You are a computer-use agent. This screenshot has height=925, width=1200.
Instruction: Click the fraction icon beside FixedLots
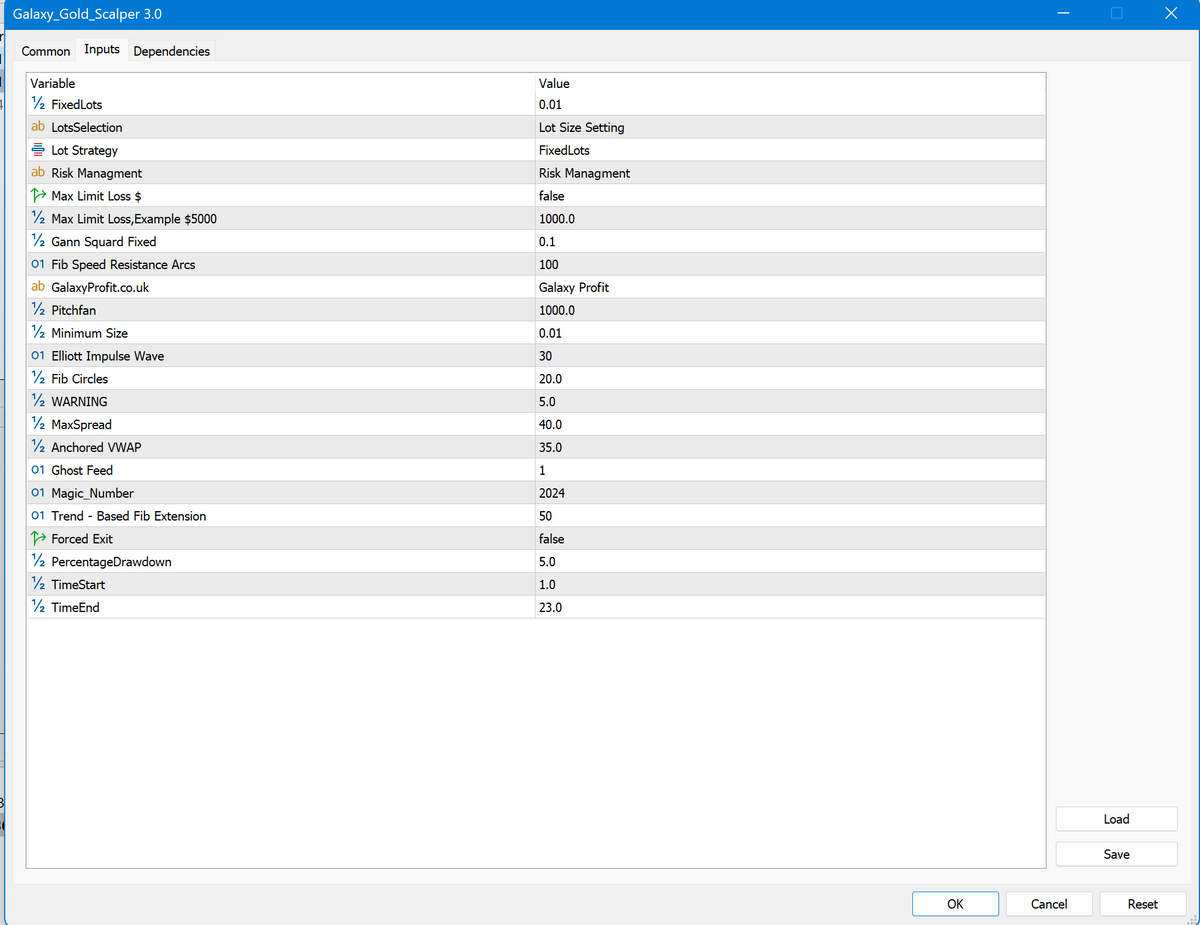[38, 104]
